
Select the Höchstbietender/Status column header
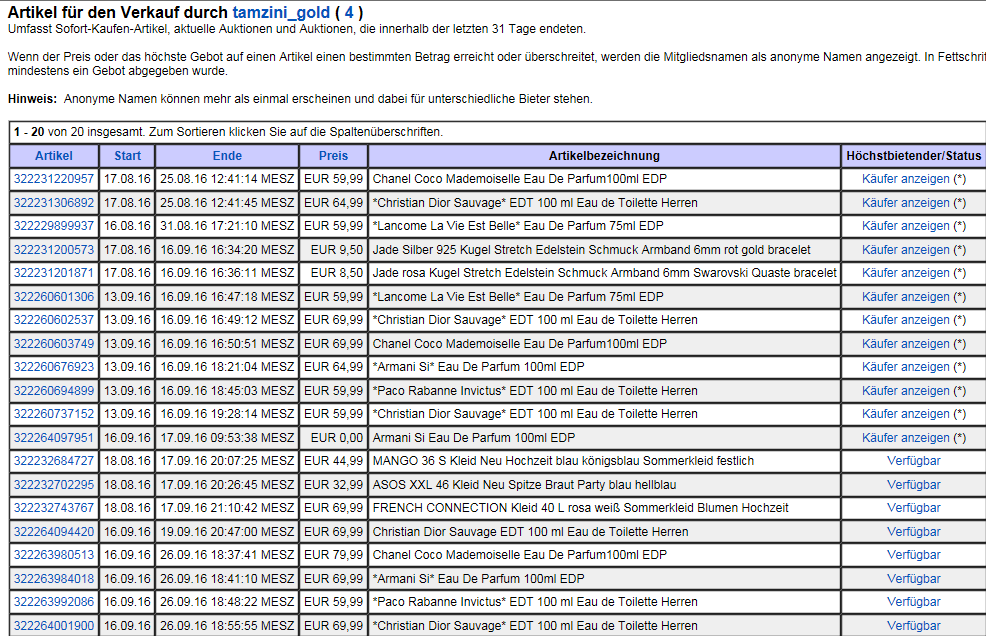tap(914, 156)
